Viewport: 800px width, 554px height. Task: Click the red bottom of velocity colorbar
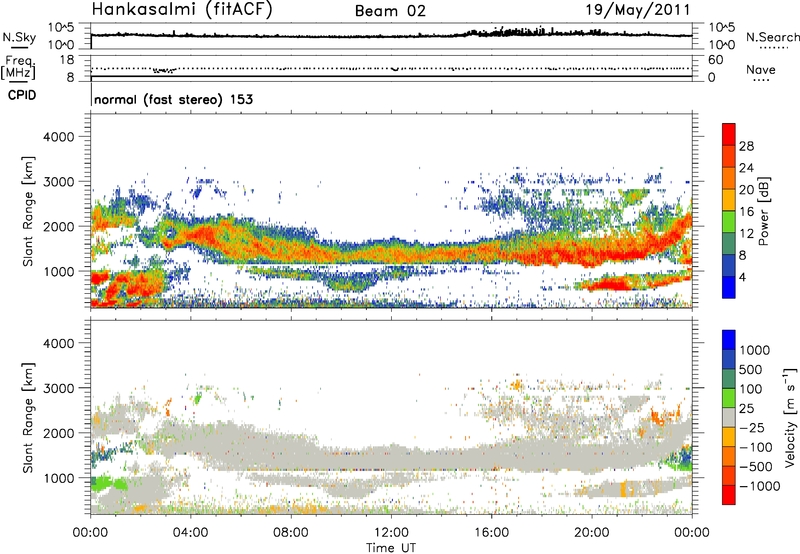point(729,495)
